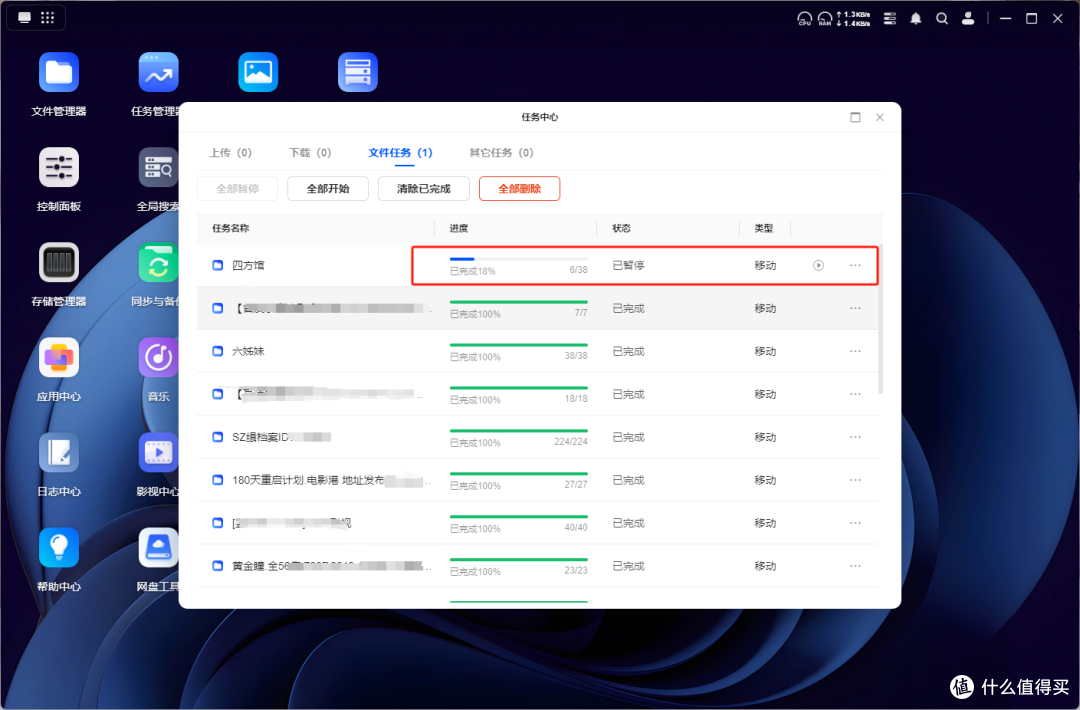Click the 全部暂停 button
This screenshot has width=1080, height=710.
point(238,189)
